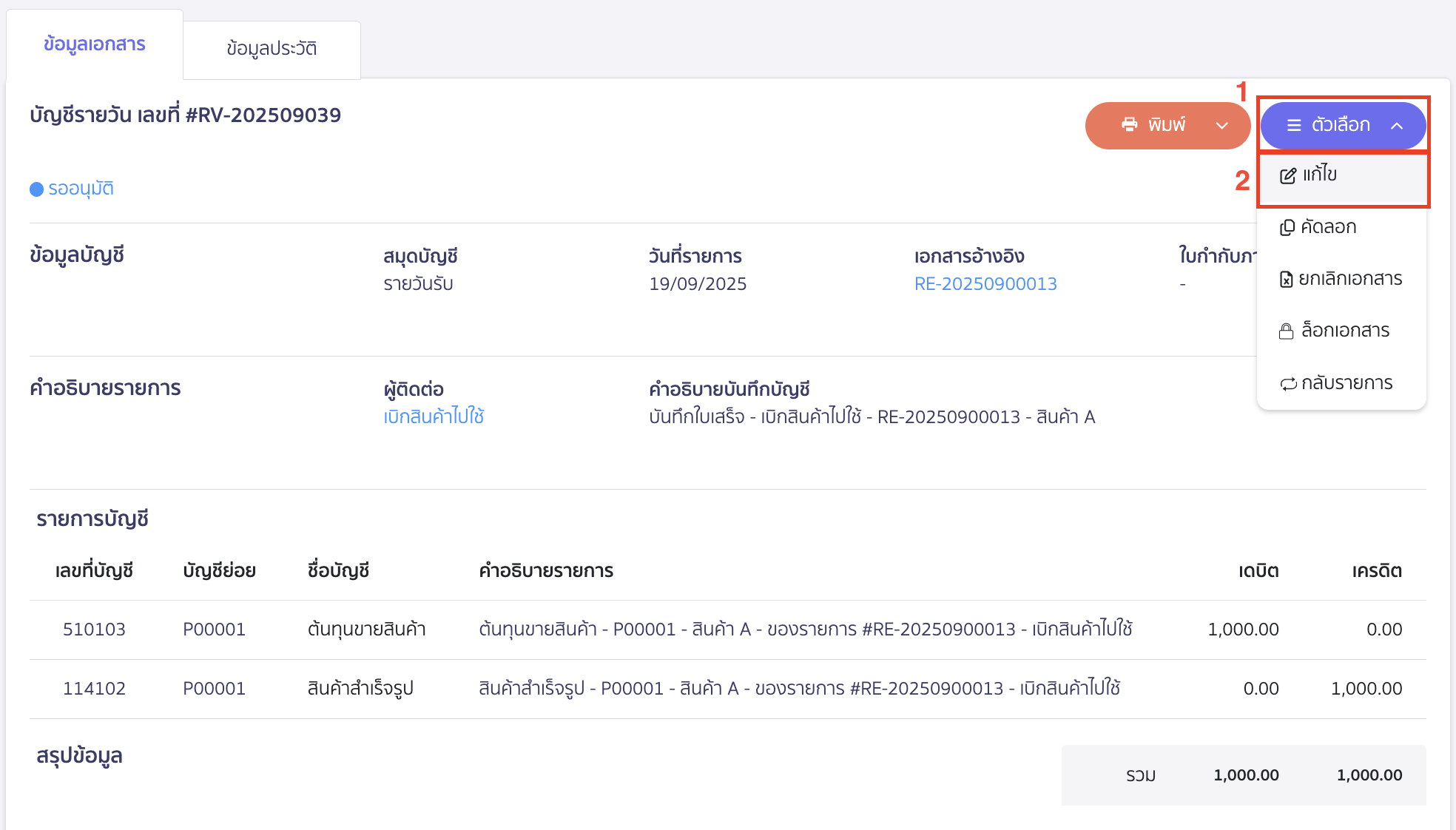Click the copy icon beside คัดลอก

[1287, 227]
